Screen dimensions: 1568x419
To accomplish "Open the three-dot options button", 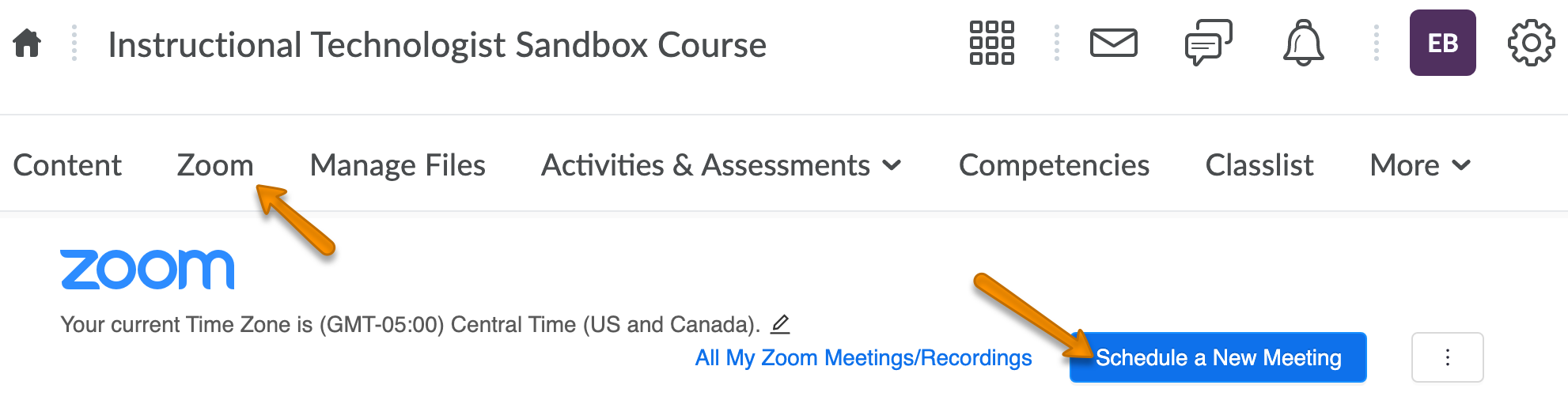I will tap(1447, 357).
